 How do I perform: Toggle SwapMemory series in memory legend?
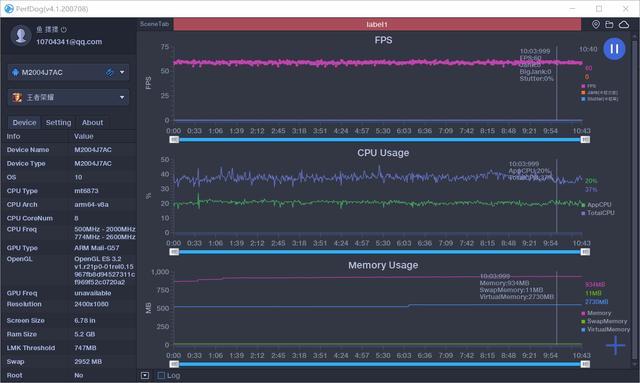pos(604,321)
